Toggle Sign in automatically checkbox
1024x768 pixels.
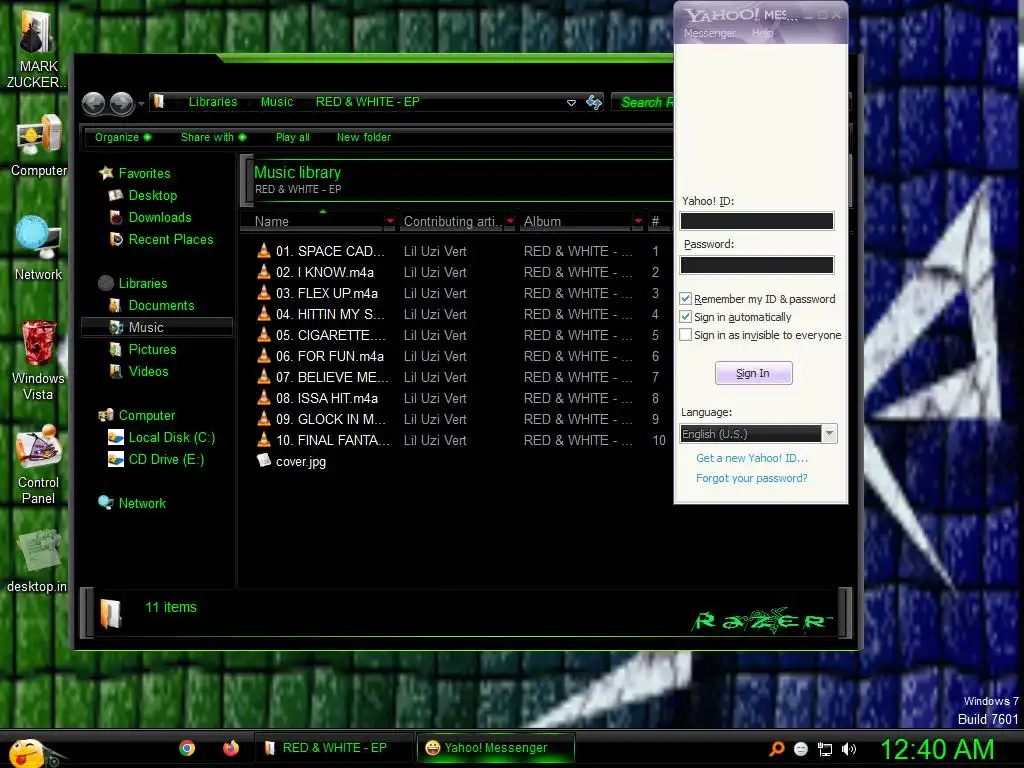(685, 317)
